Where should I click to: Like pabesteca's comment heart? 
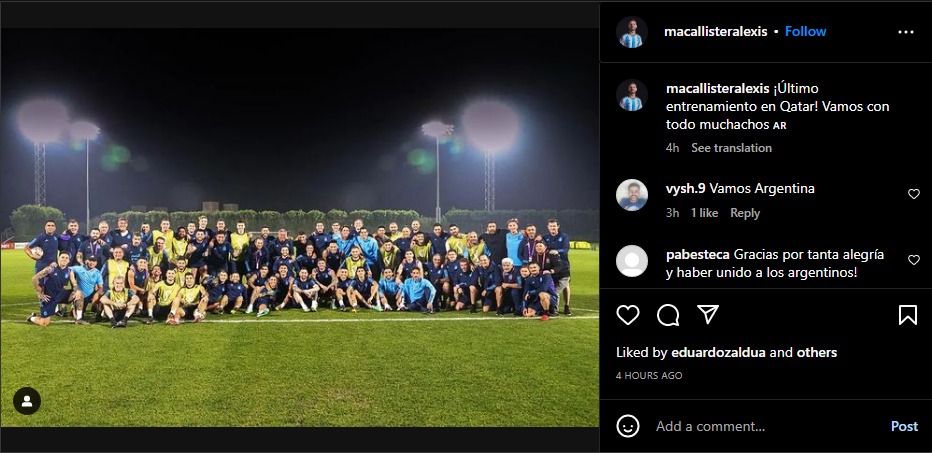[914, 260]
